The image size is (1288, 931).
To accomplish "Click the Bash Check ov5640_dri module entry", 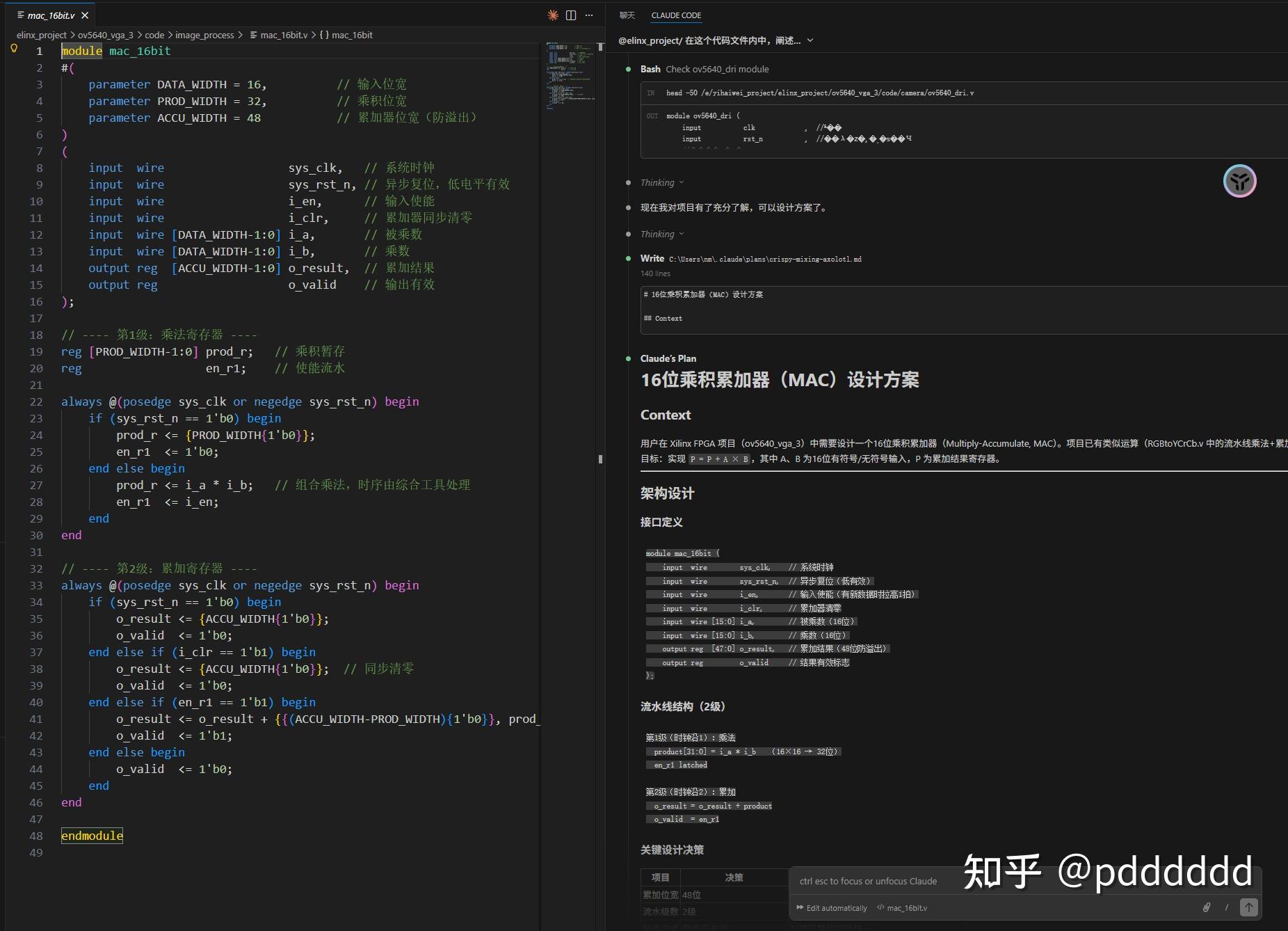I will click(x=705, y=70).
